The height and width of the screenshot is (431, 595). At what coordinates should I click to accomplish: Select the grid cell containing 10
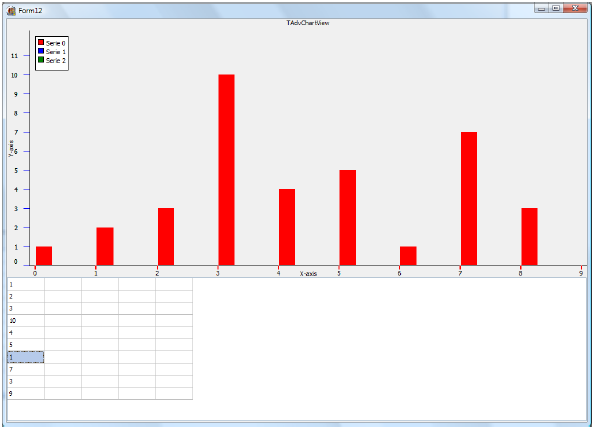[26, 321]
